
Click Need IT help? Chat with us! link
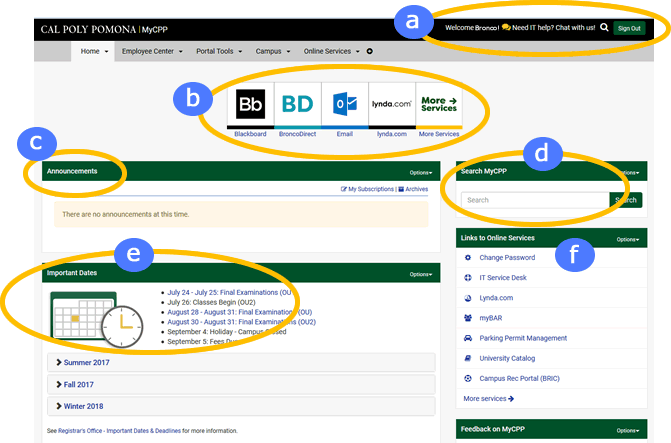pyautogui.click(x=554, y=27)
